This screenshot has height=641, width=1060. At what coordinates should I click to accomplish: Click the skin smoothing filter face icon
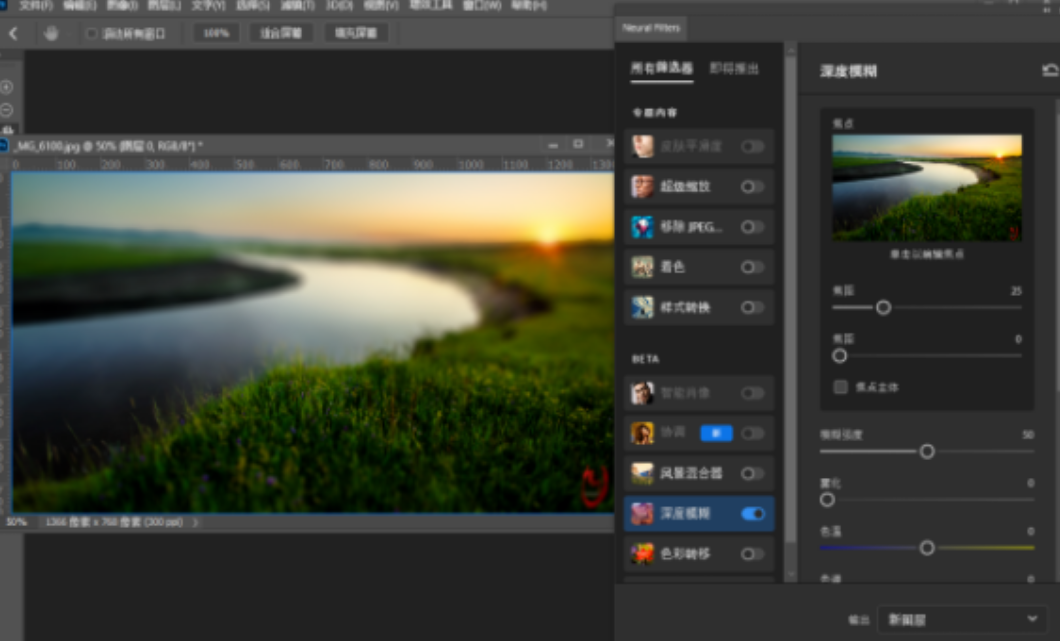[x=642, y=146]
